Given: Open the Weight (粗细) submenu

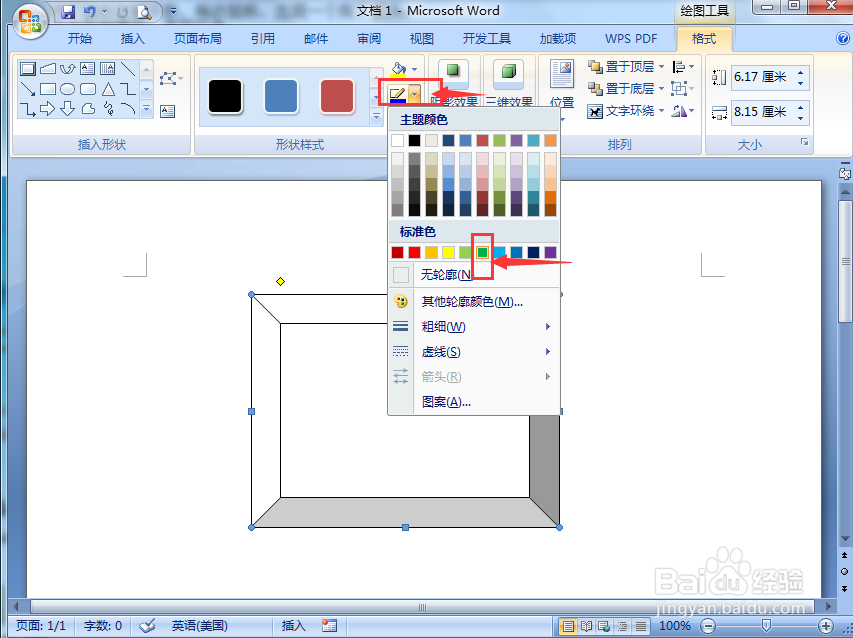Looking at the screenshot, I should tap(474, 326).
